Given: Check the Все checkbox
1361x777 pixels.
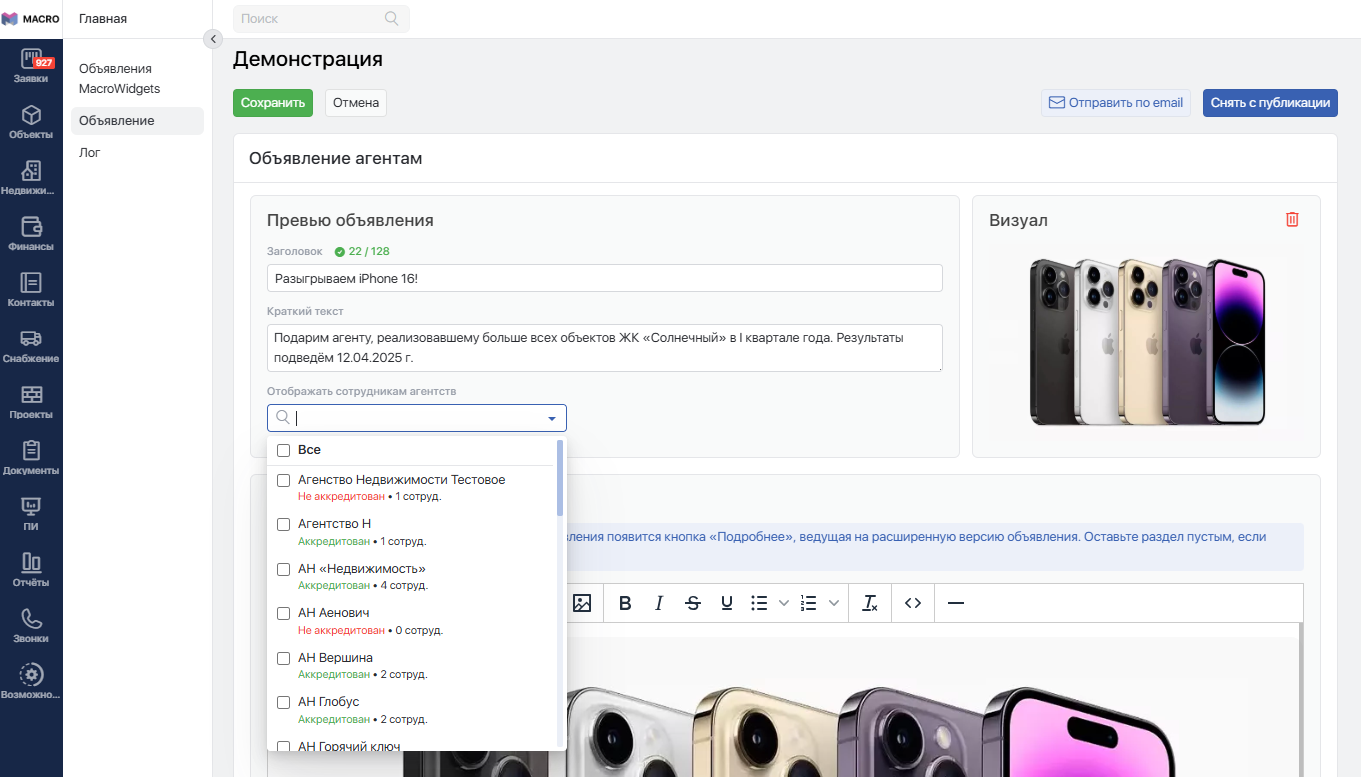Looking at the screenshot, I should pyautogui.click(x=284, y=450).
